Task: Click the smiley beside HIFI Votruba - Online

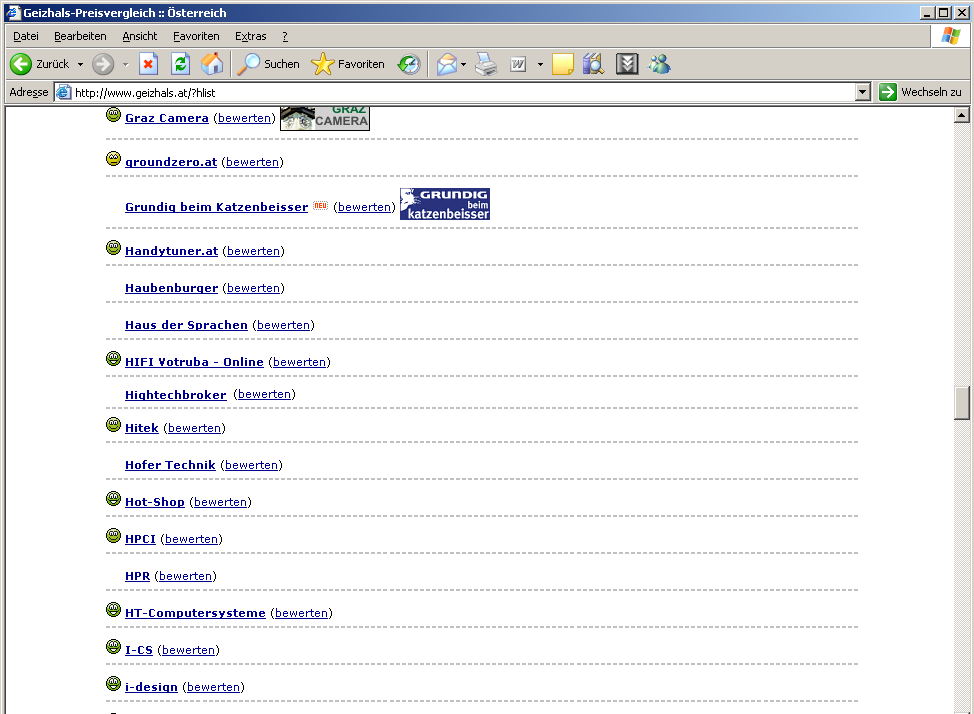Action: (113, 359)
